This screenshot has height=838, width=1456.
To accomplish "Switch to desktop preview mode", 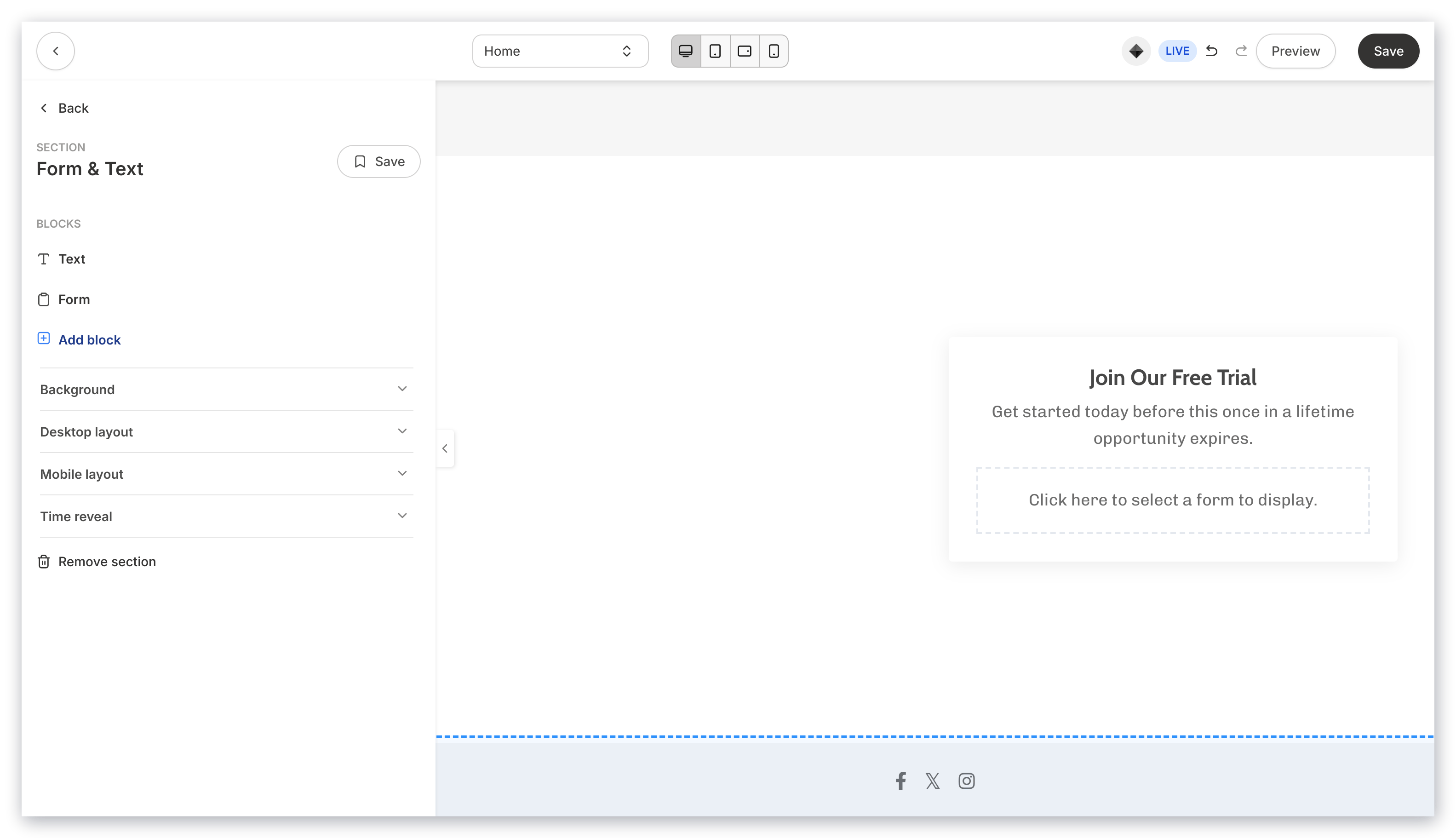I will click(685, 51).
